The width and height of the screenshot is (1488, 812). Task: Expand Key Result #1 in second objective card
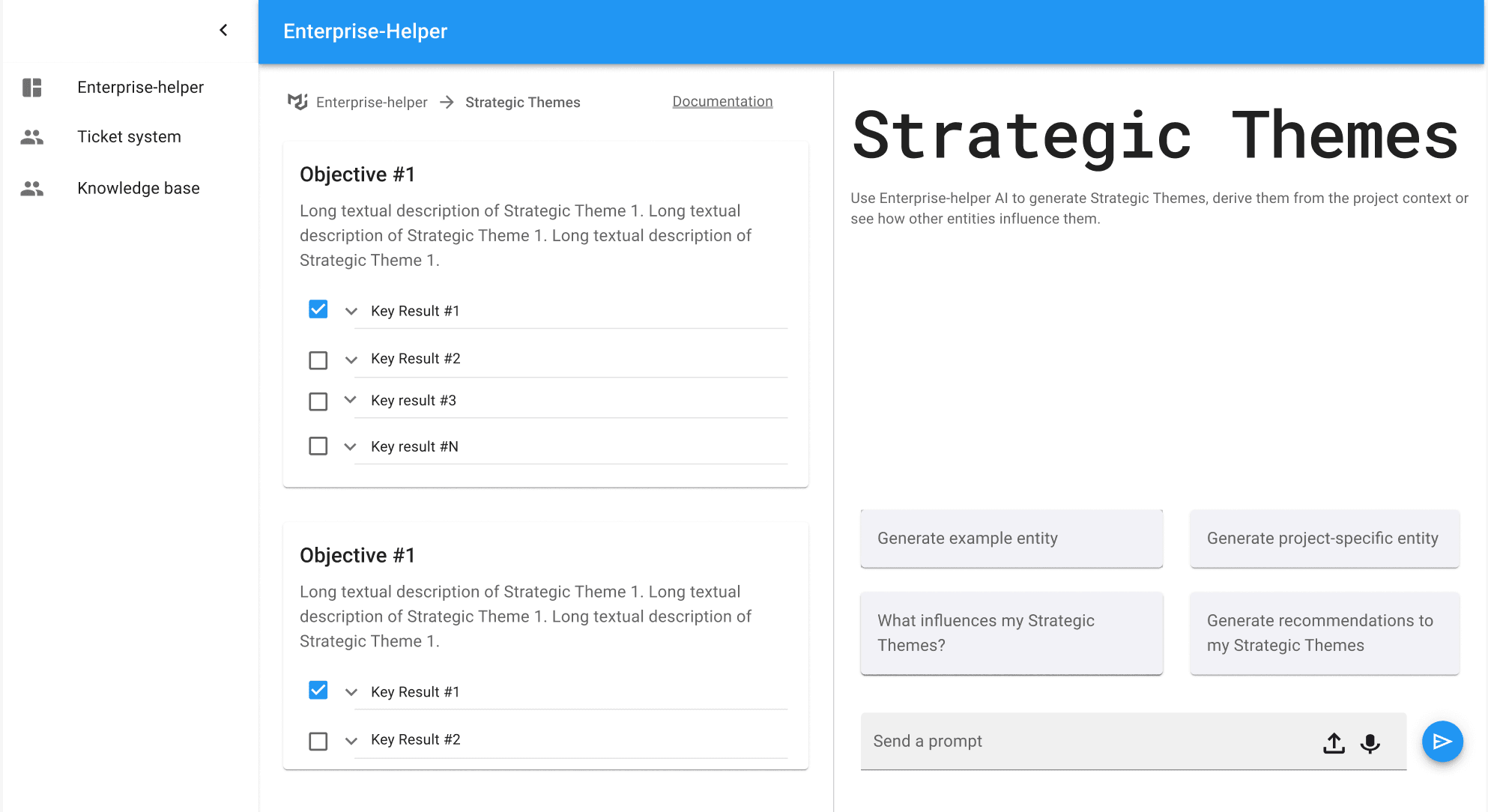pos(351,692)
